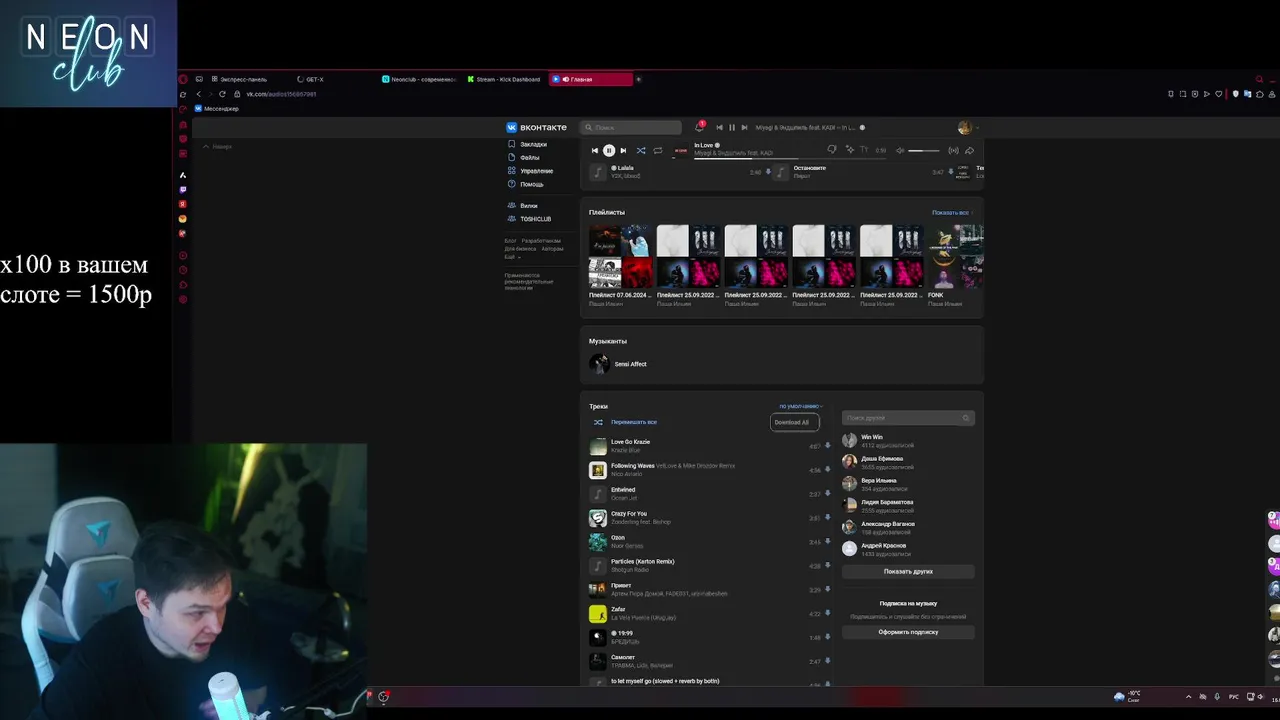Download the Entwined track
This screenshot has height=720, width=1280.
[x=828, y=494]
